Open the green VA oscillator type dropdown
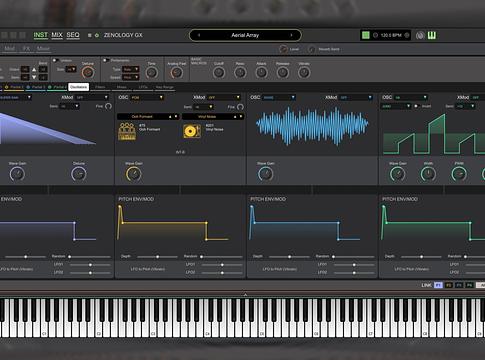The height and width of the screenshot is (360, 485). point(411,97)
